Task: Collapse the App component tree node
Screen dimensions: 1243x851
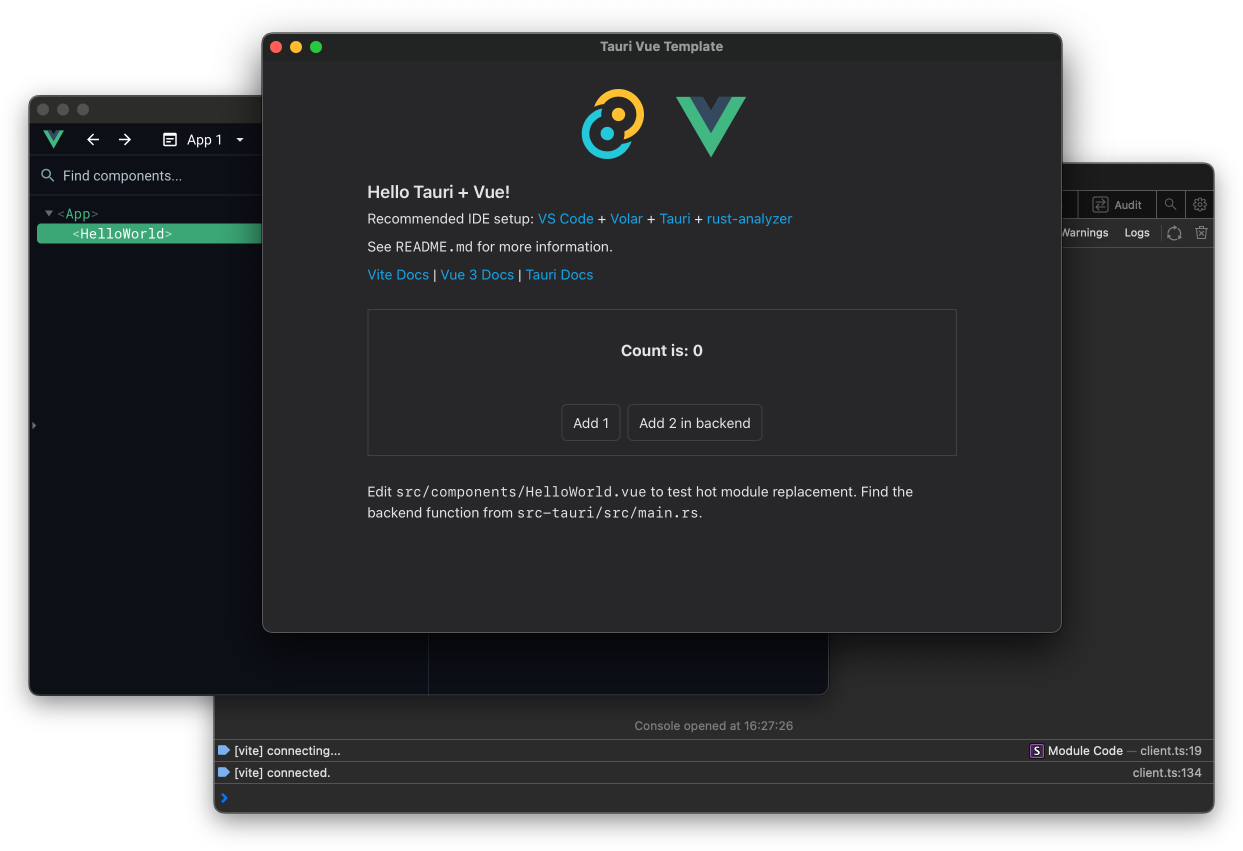Action: 49,213
